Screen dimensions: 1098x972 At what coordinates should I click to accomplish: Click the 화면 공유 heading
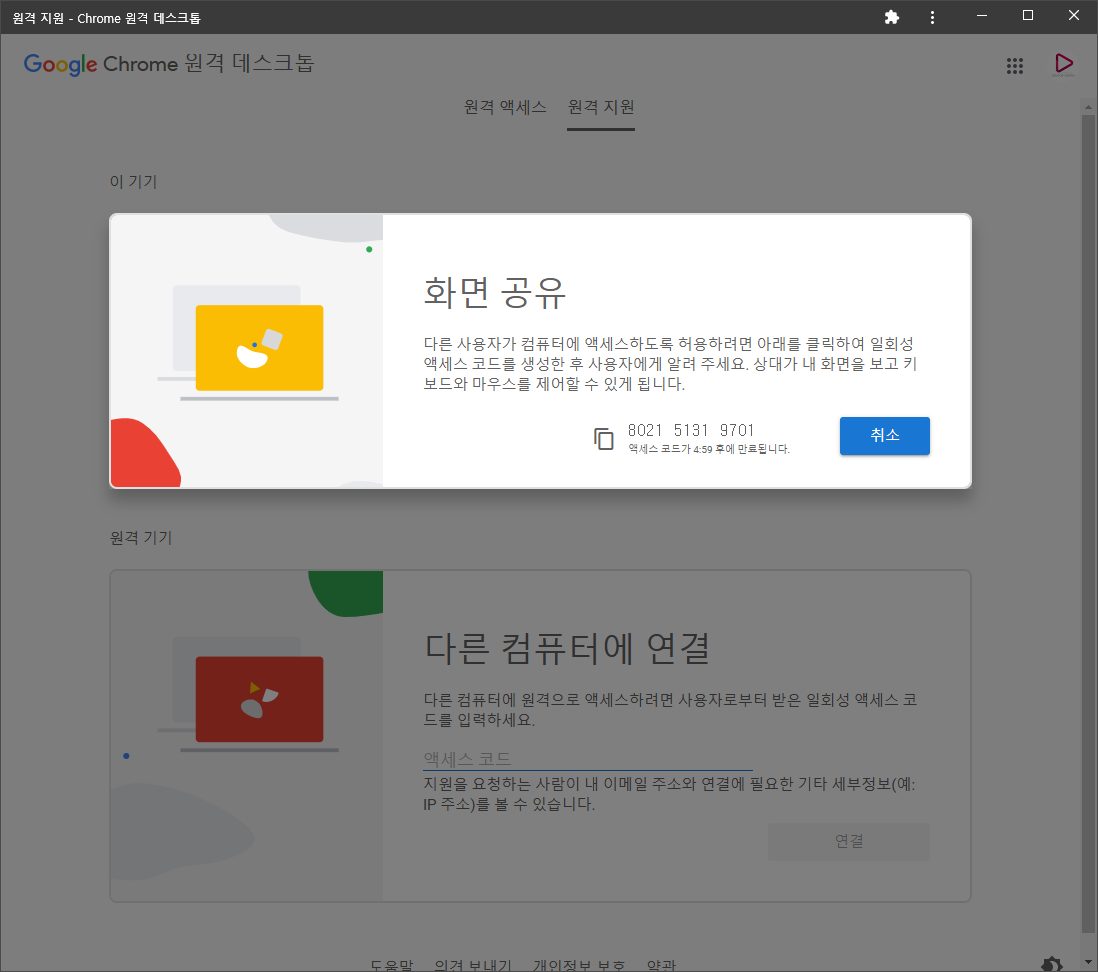[x=494, y=292]
